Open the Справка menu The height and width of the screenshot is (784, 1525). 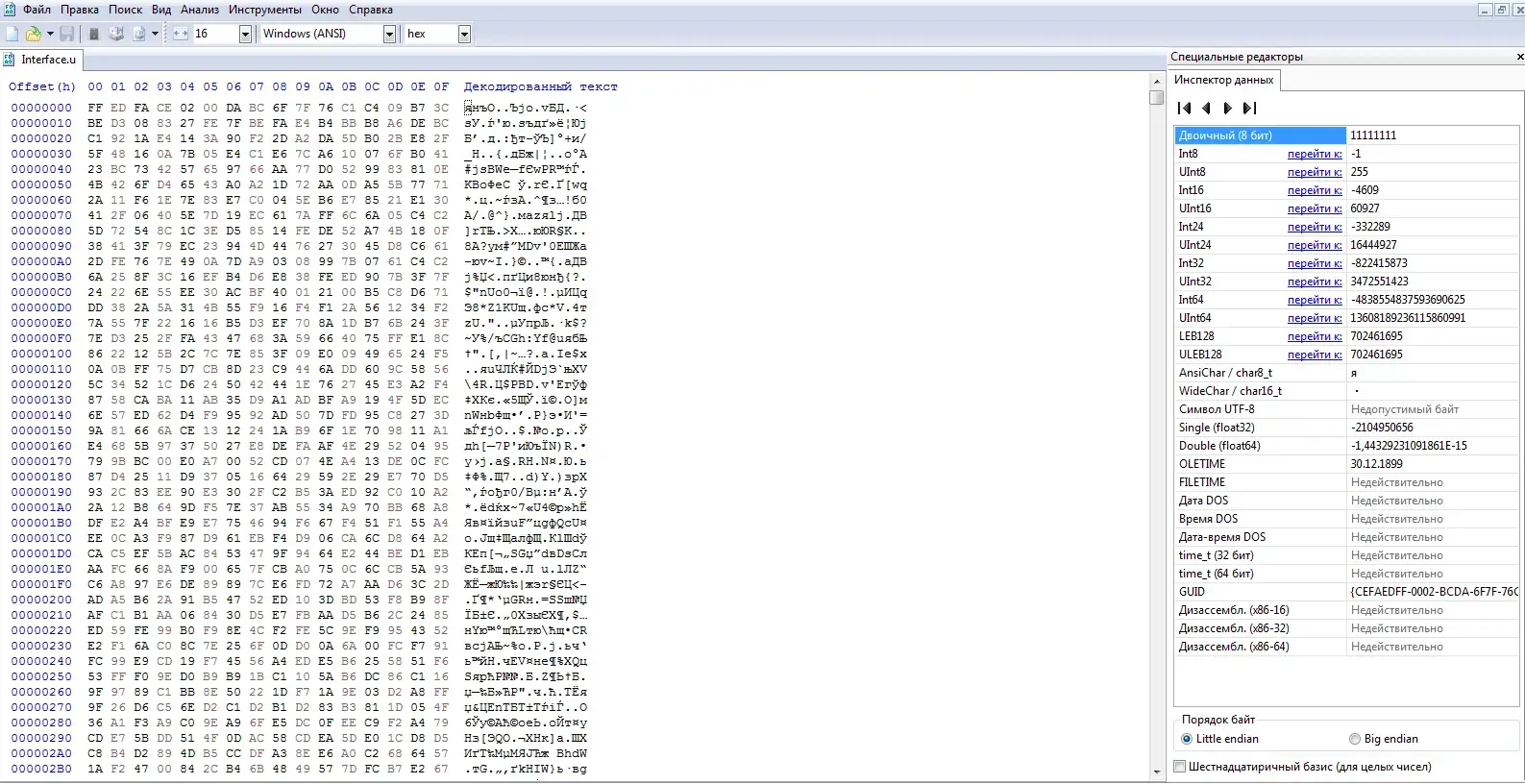click(370, 10)
